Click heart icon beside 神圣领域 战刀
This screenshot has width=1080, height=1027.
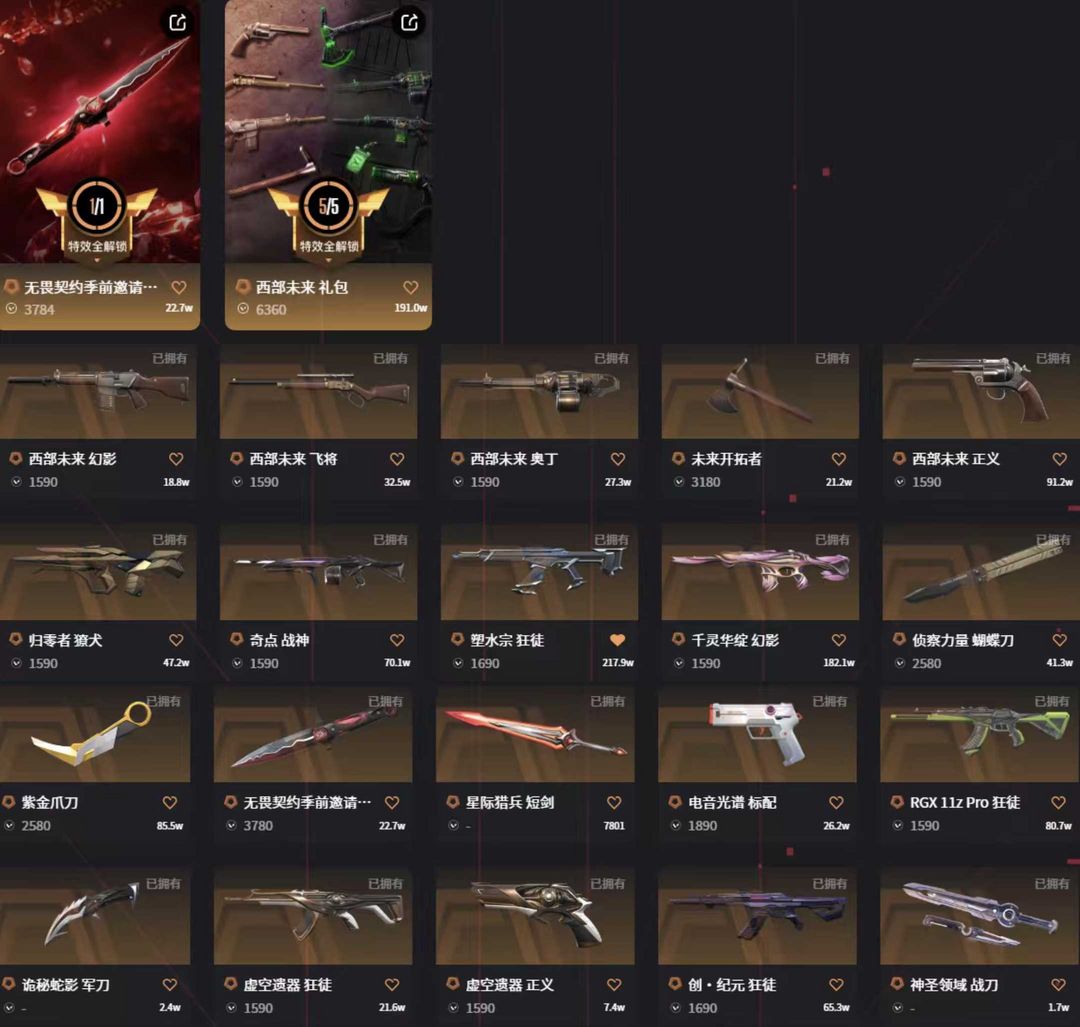[x=1058, y=985]
